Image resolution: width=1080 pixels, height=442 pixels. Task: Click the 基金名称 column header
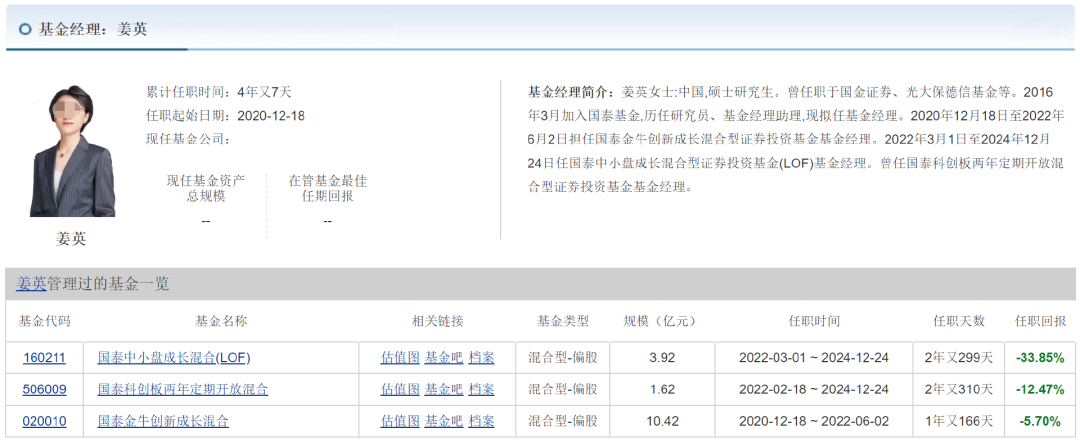221,322
